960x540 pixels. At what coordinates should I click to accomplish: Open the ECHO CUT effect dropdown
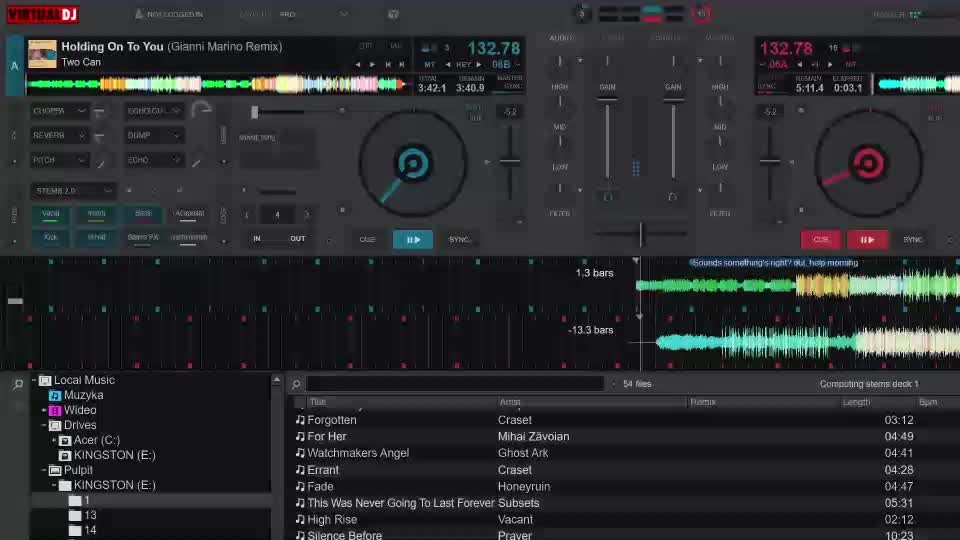(x=153, y=111)
